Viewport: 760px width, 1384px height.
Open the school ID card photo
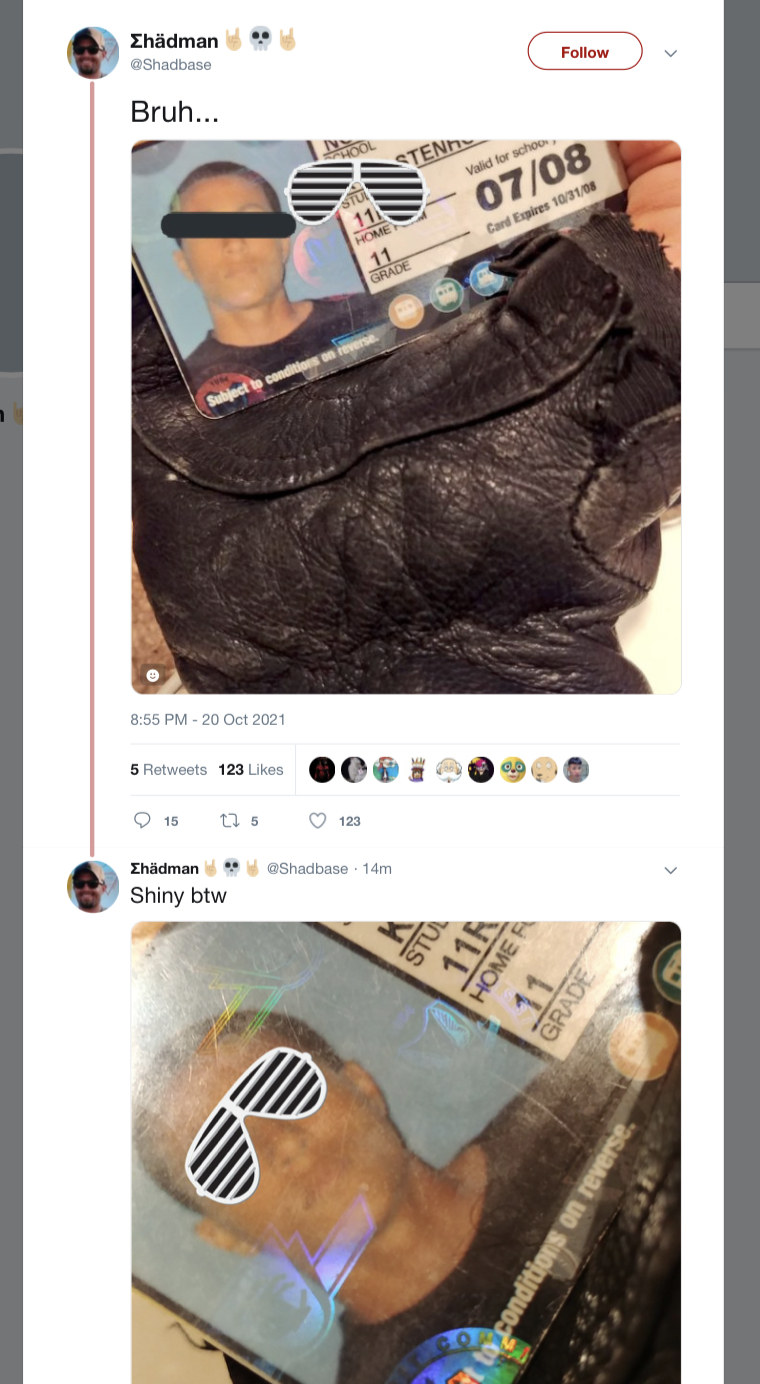pos(406,417)
